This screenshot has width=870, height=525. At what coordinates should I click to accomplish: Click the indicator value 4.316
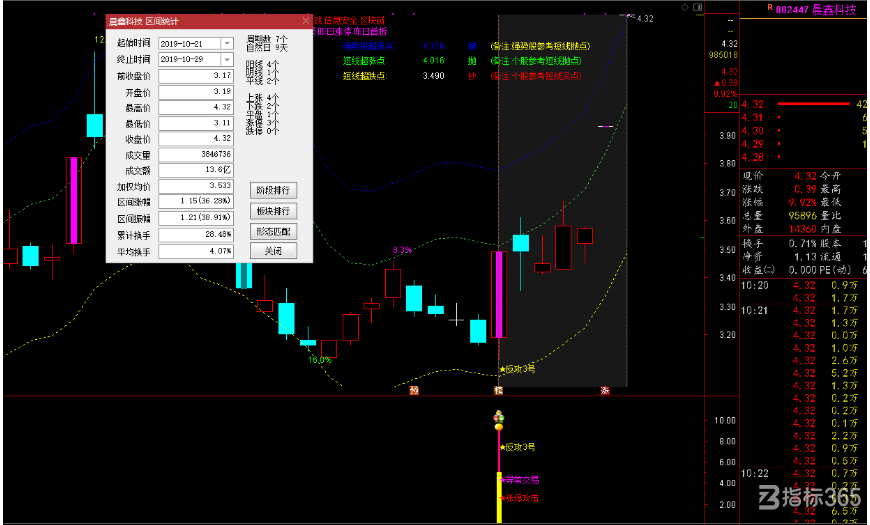[433, 46]
